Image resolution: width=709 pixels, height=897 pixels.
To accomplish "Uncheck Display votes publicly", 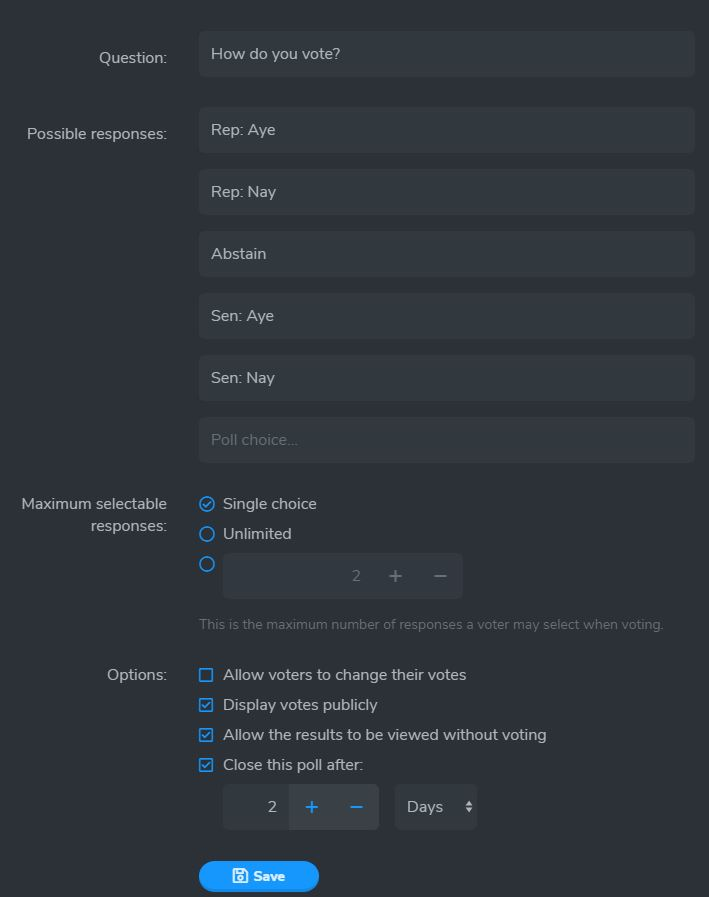I will (x=206, y=705).
